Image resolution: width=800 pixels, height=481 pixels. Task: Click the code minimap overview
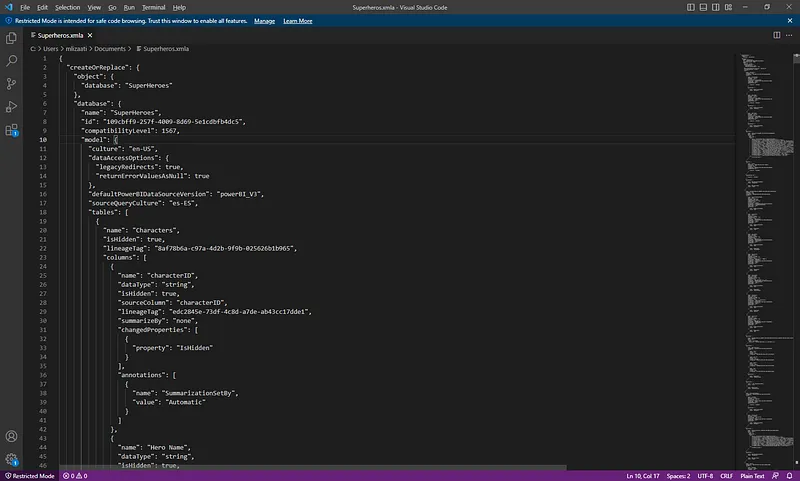(765, 260)
